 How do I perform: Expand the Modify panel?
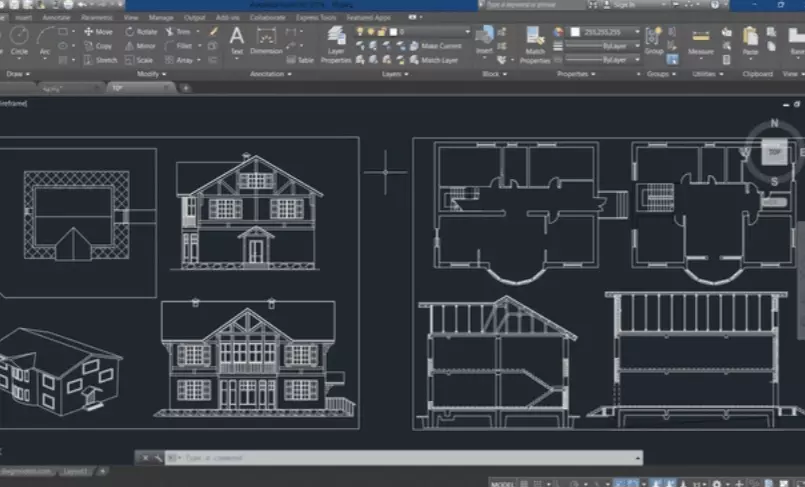(151, 74)
